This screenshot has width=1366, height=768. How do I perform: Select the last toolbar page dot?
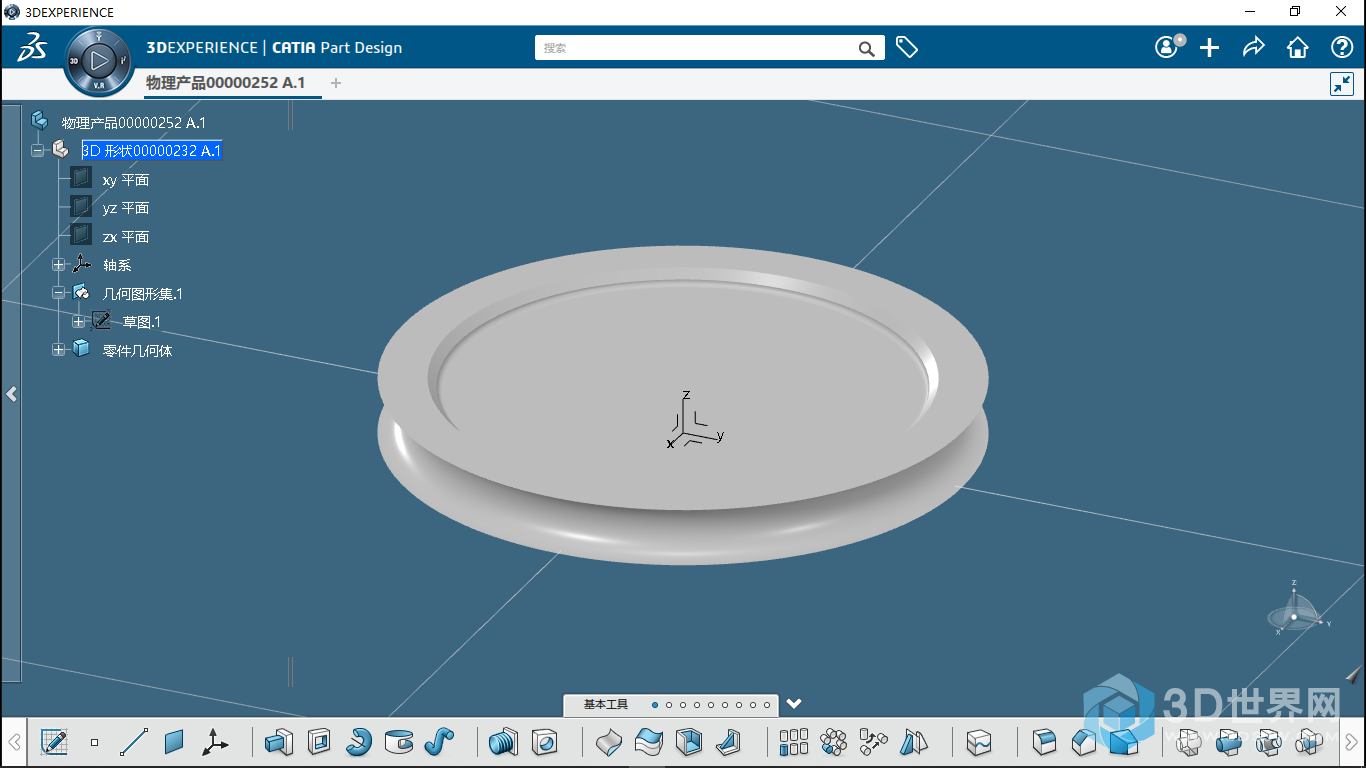pos(767,705)
